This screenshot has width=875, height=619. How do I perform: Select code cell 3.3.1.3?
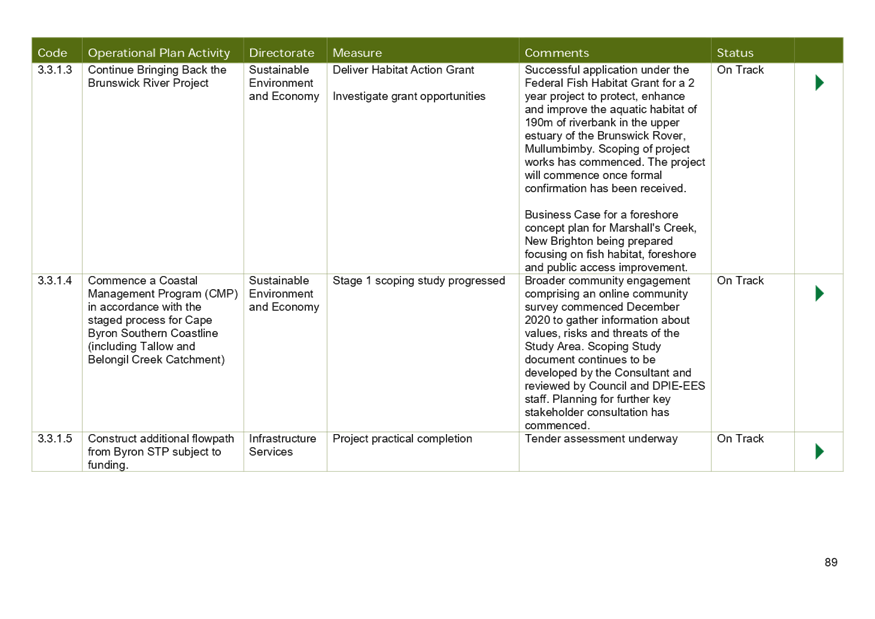pyautogui.click(x=55, y=70)
